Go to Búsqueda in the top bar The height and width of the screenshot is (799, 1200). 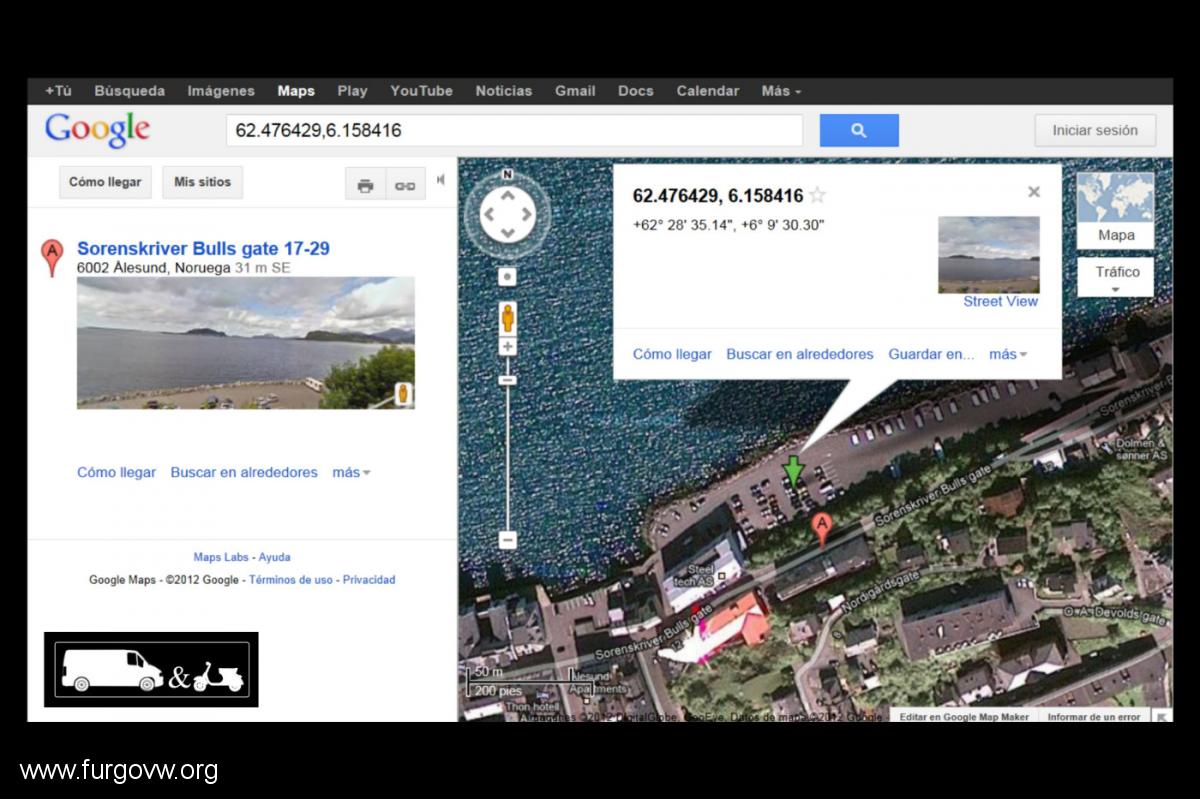click(x=130, y=91)
